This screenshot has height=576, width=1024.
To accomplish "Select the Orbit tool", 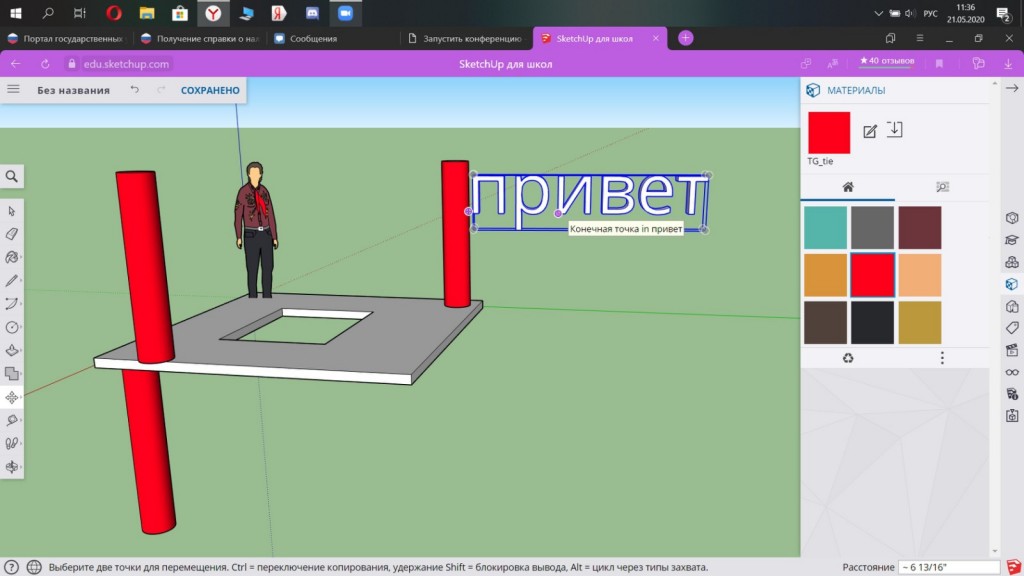I will 12,467.
